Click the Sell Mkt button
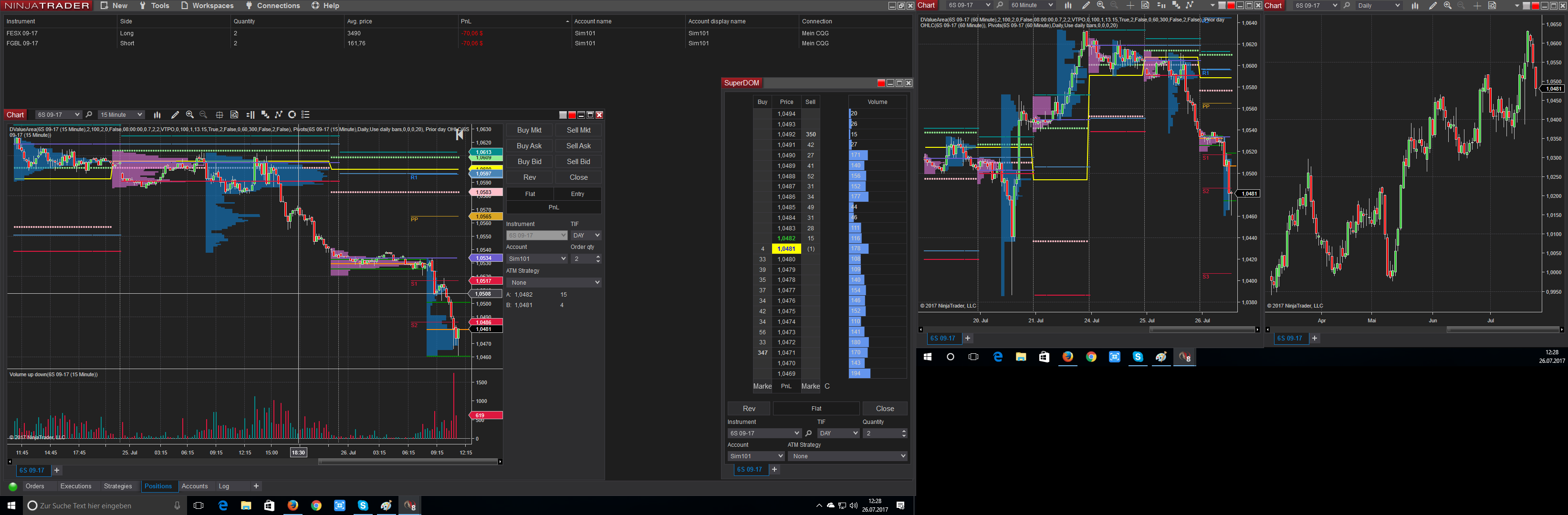 [x=578, y=130]
